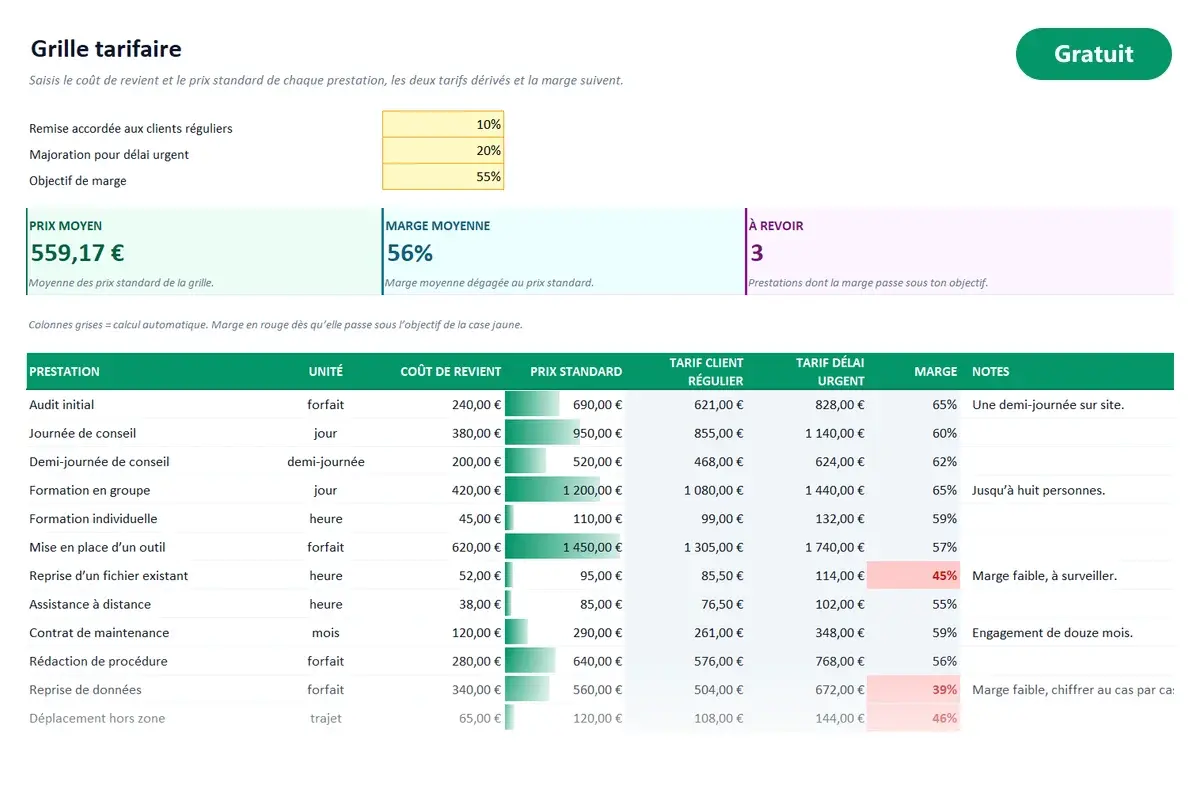Click the note Jusqu'à huit personnes
Image resolution: width=1200 pixels, height=800 pixels.
point(1038,490)
